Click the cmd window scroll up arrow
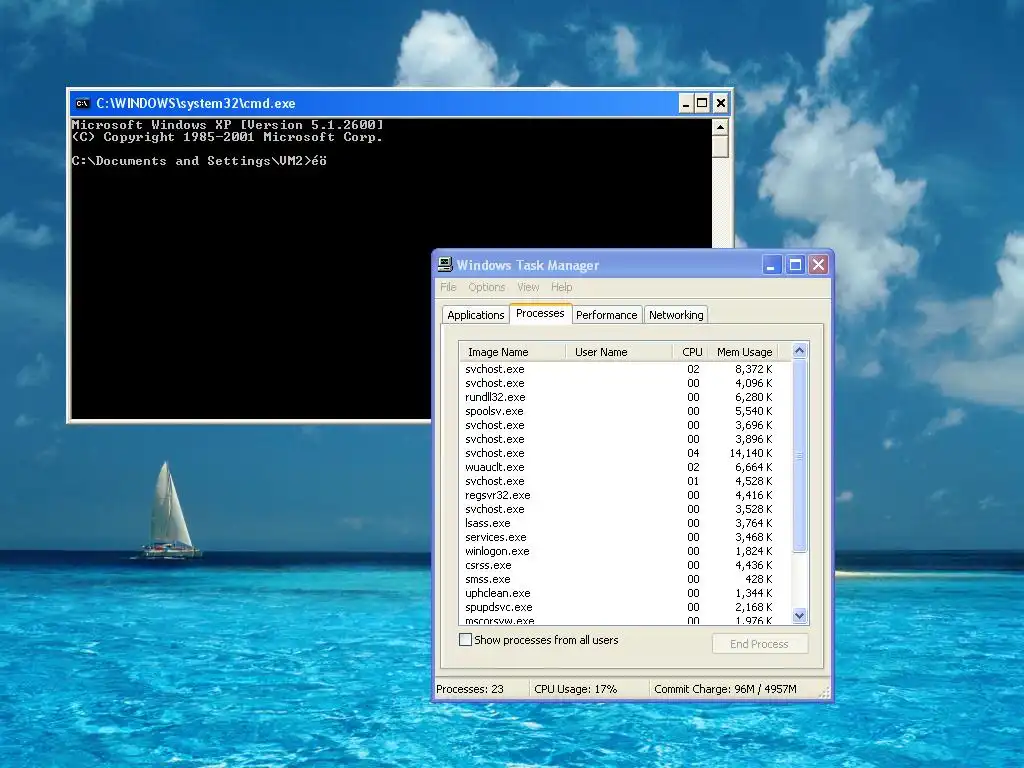Viewport: 1024px width, 768px height. click(x=720, y=127)
